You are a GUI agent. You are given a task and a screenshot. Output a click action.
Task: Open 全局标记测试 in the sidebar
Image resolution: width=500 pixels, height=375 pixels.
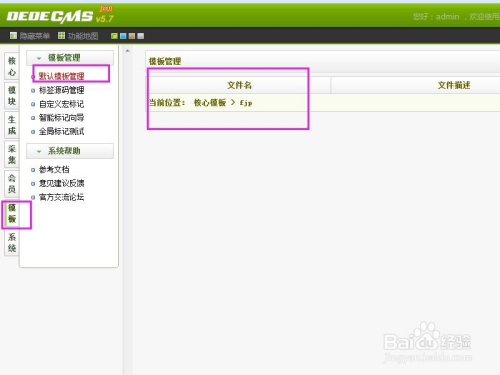(61, 131)
